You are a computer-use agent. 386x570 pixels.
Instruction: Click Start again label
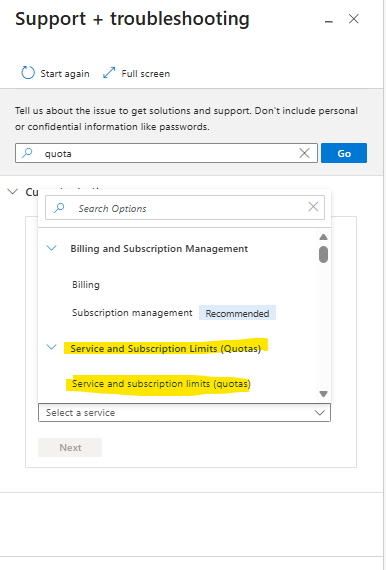coord(65,74)
